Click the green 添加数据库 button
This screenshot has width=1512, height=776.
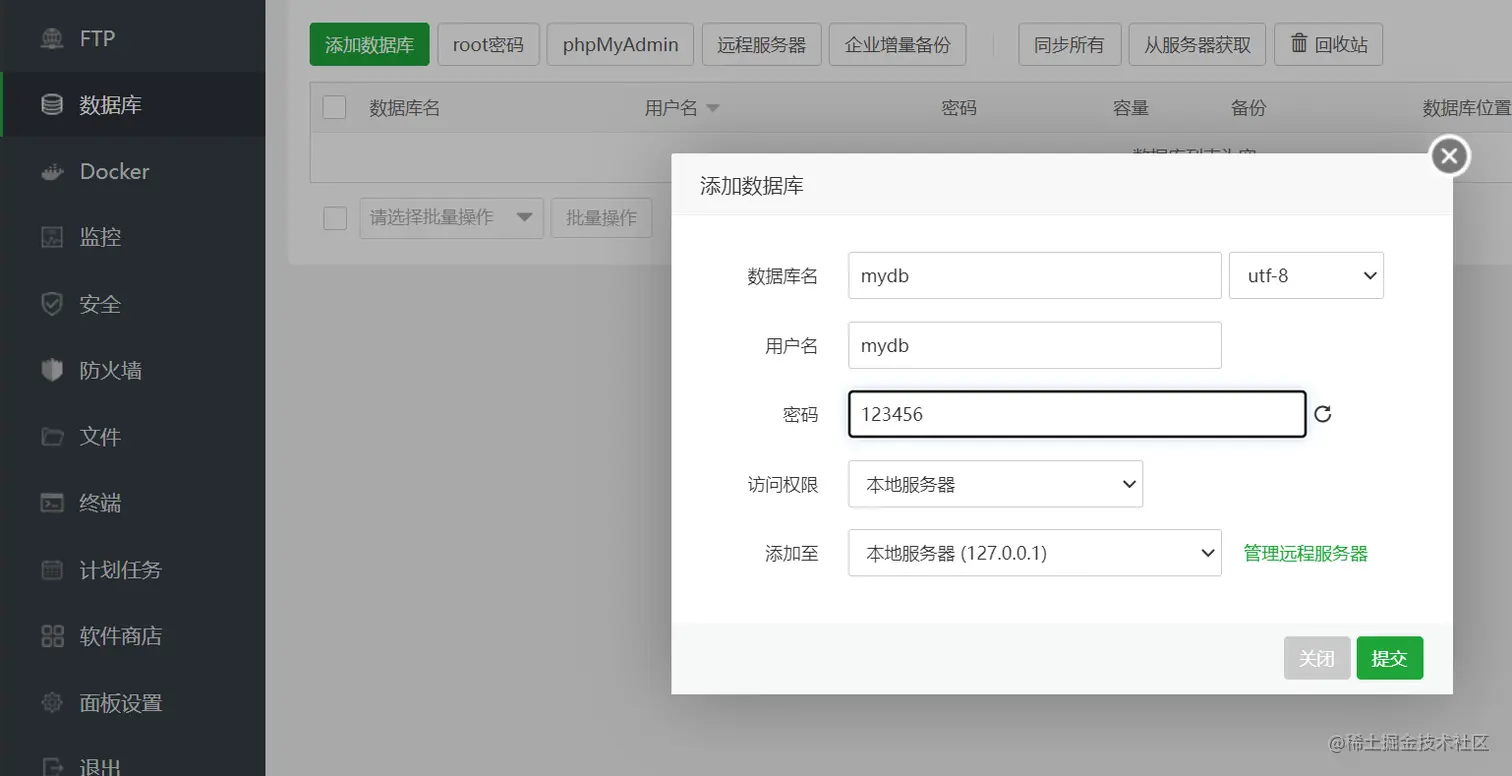370,45
